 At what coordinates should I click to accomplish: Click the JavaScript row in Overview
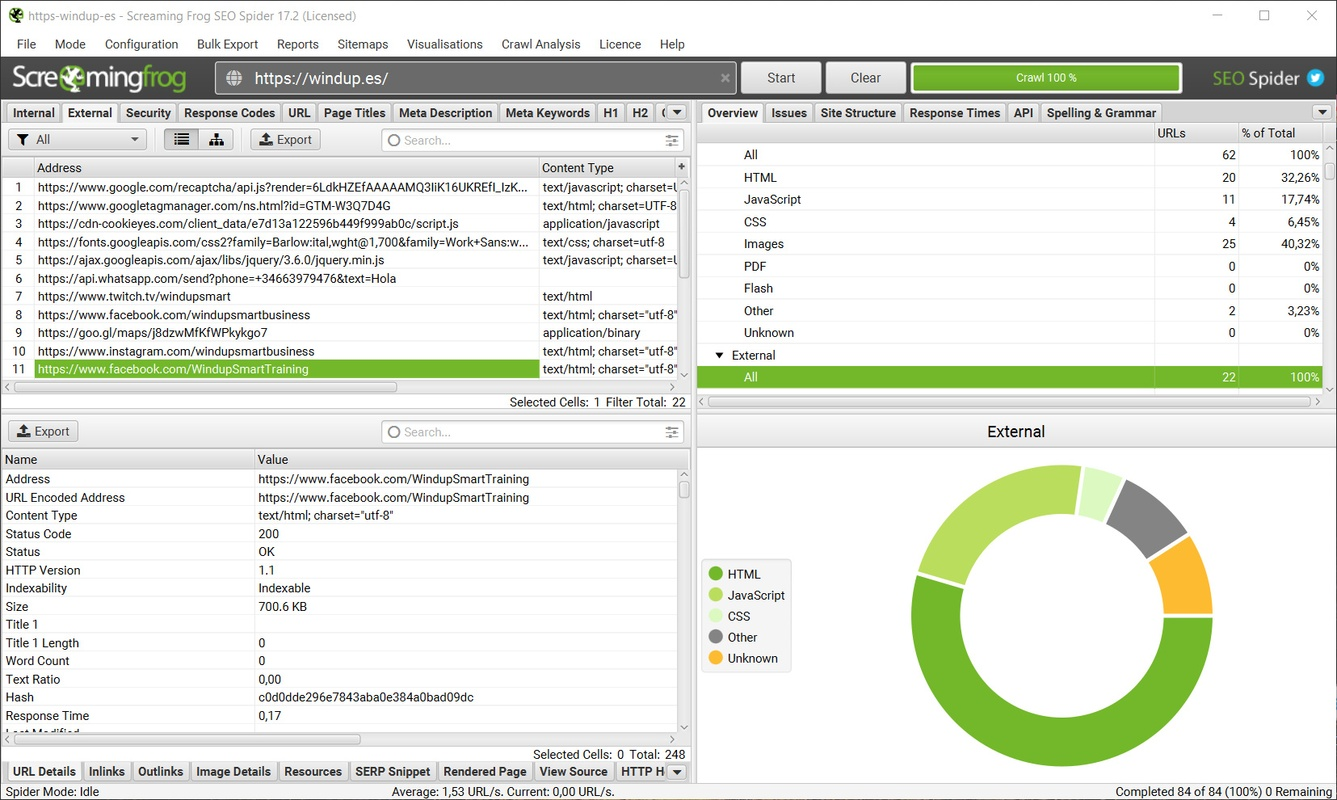[1009, 199]
